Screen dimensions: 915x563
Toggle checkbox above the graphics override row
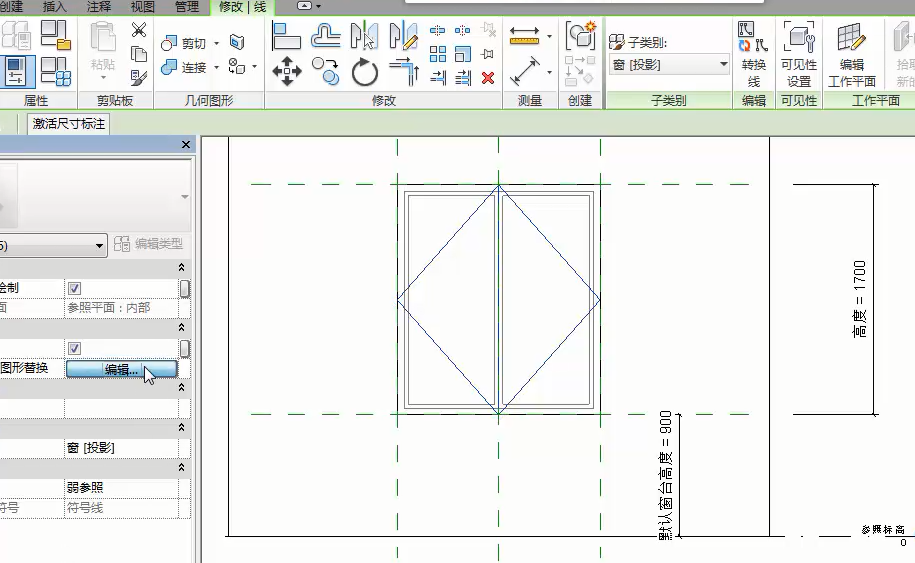pos(74,348)
